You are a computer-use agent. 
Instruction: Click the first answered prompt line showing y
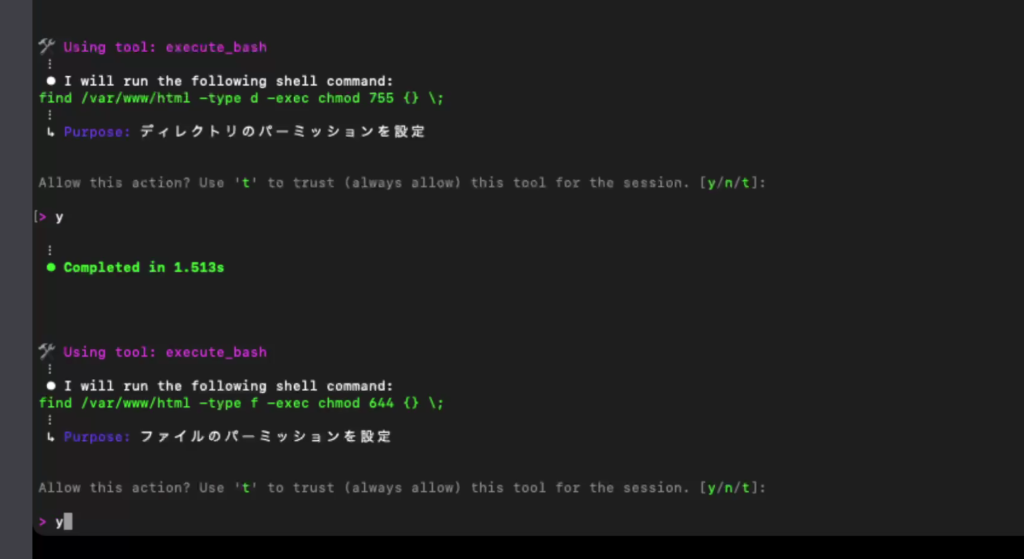[x=51, y=217]
